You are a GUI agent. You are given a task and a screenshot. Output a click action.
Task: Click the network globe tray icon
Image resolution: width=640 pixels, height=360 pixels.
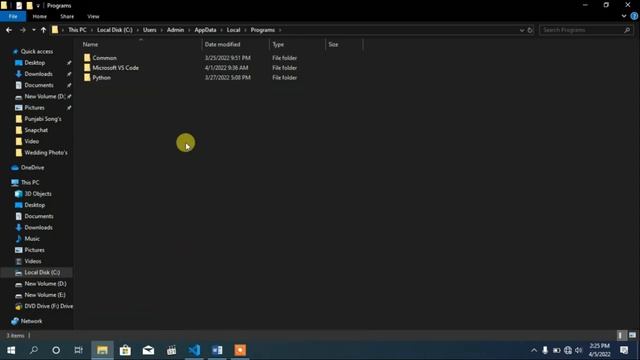pos(568,350)
